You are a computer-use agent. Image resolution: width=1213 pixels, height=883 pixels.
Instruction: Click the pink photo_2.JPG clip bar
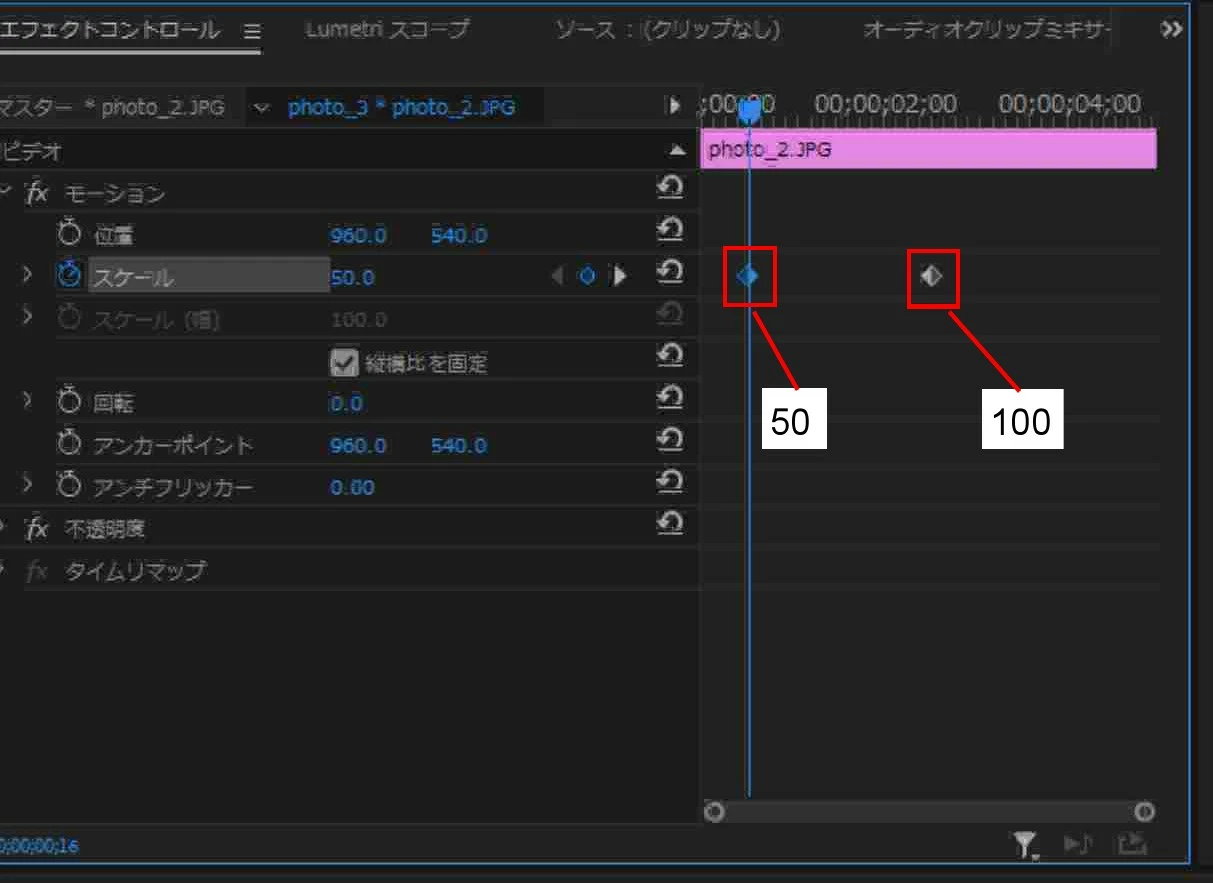pyautogui.click(x=929, y=149)
